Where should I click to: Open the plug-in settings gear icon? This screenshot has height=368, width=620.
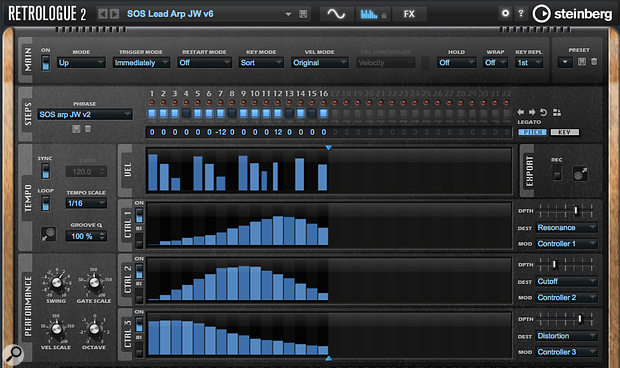[505, 13]
